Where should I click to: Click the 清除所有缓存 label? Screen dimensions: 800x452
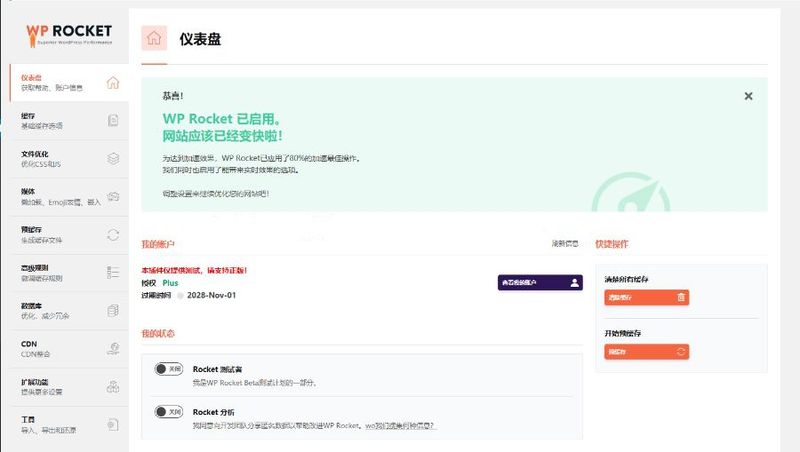click(627, 279)
